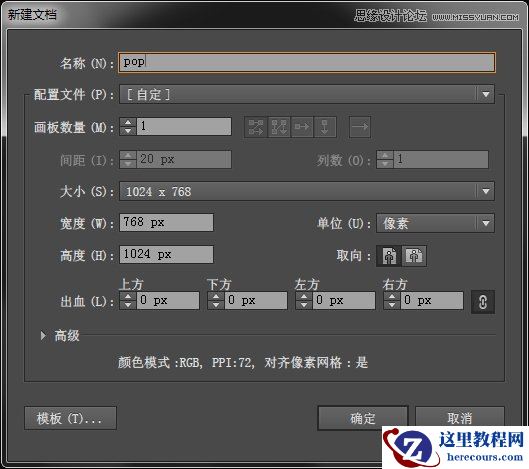This screenshot has width=529, height=469.
Task: Toggle bleed link chain icon
Action: [x=483, y=302]
